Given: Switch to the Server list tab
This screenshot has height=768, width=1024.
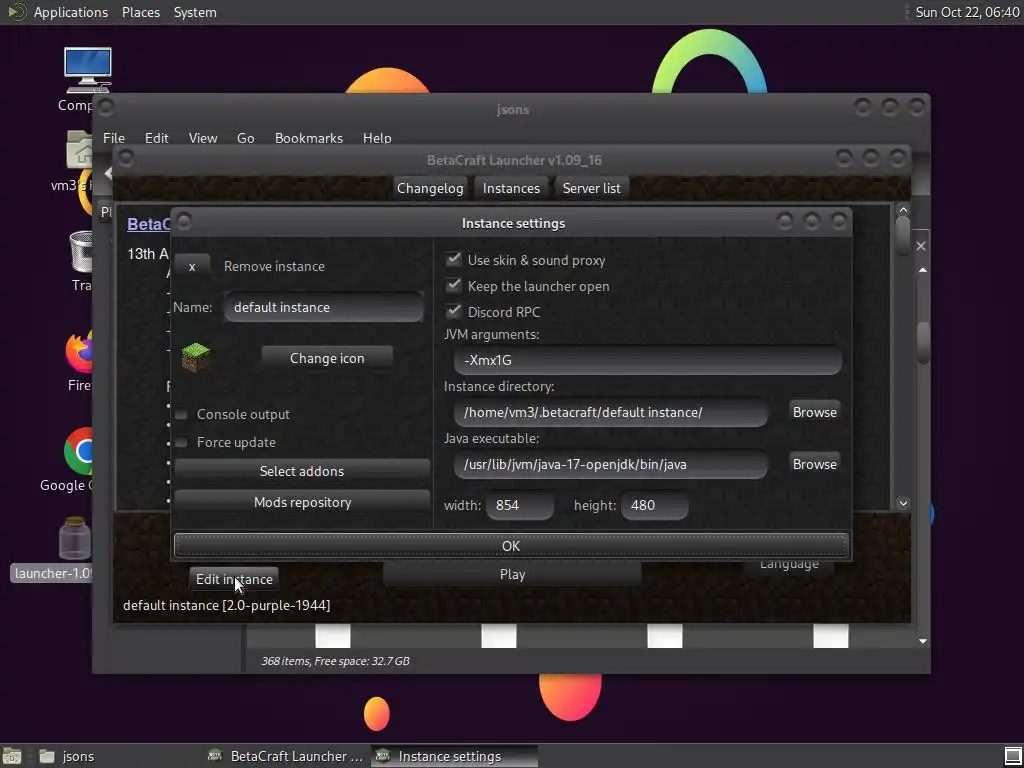Looking at the screenshot, I should tap(591, 188).
